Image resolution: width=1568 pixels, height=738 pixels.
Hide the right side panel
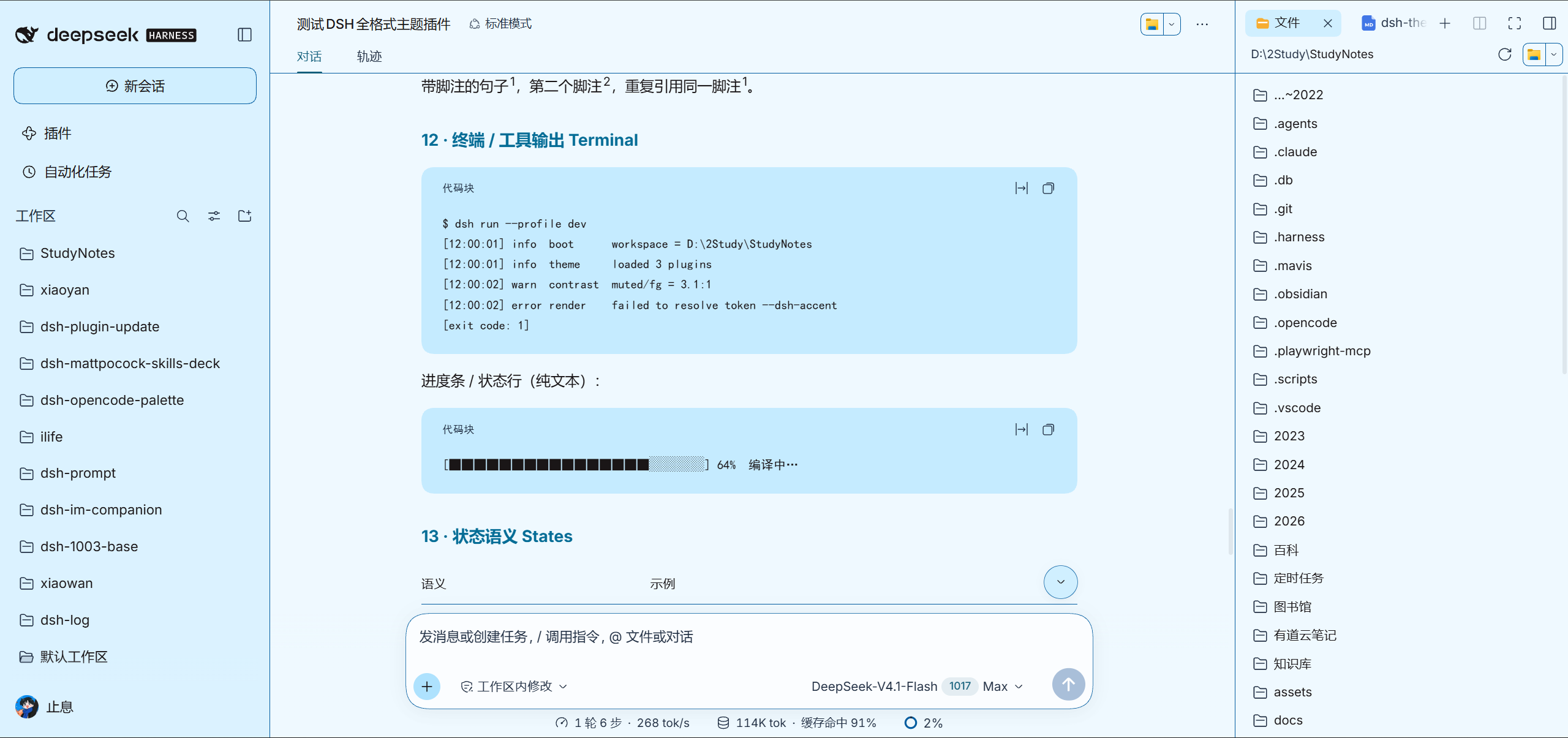(x=1550, y=23)
